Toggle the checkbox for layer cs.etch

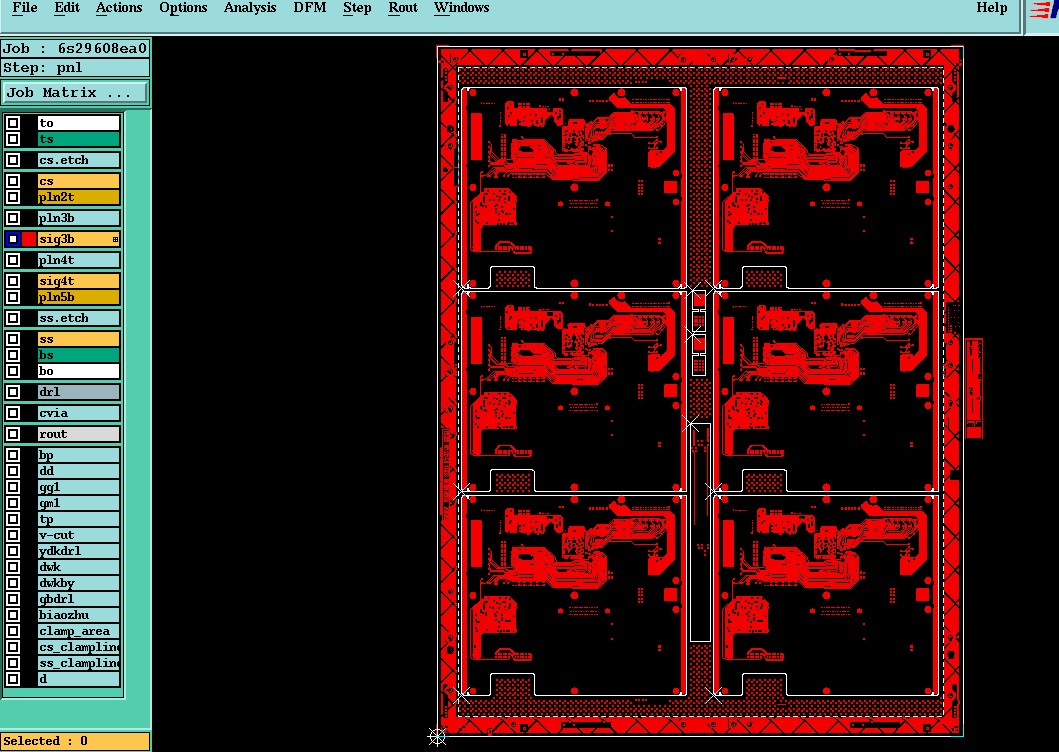coord(13,160)
